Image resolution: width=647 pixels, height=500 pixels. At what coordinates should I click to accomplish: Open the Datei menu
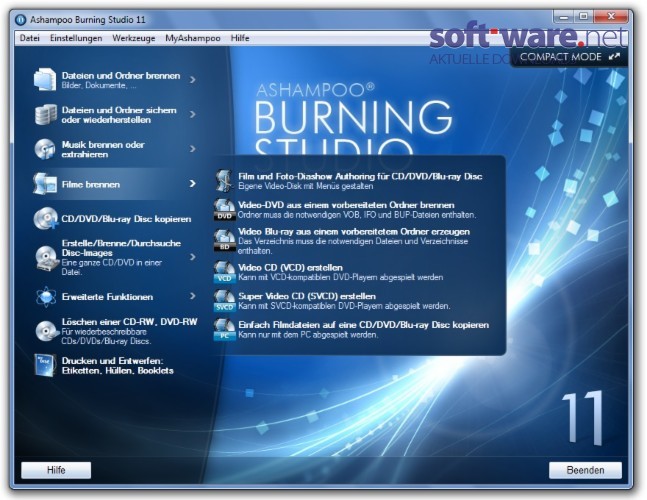pos(30,38)
